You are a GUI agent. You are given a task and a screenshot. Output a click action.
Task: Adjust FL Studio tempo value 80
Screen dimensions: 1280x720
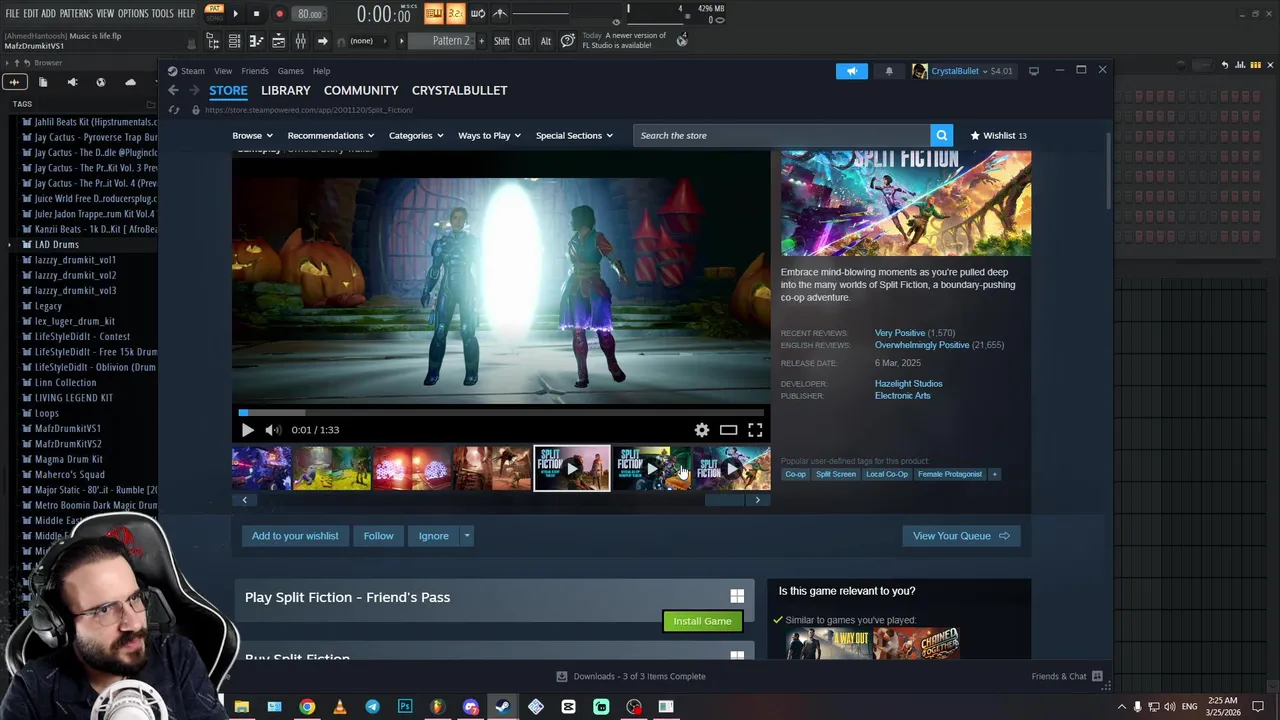point(309,14)
